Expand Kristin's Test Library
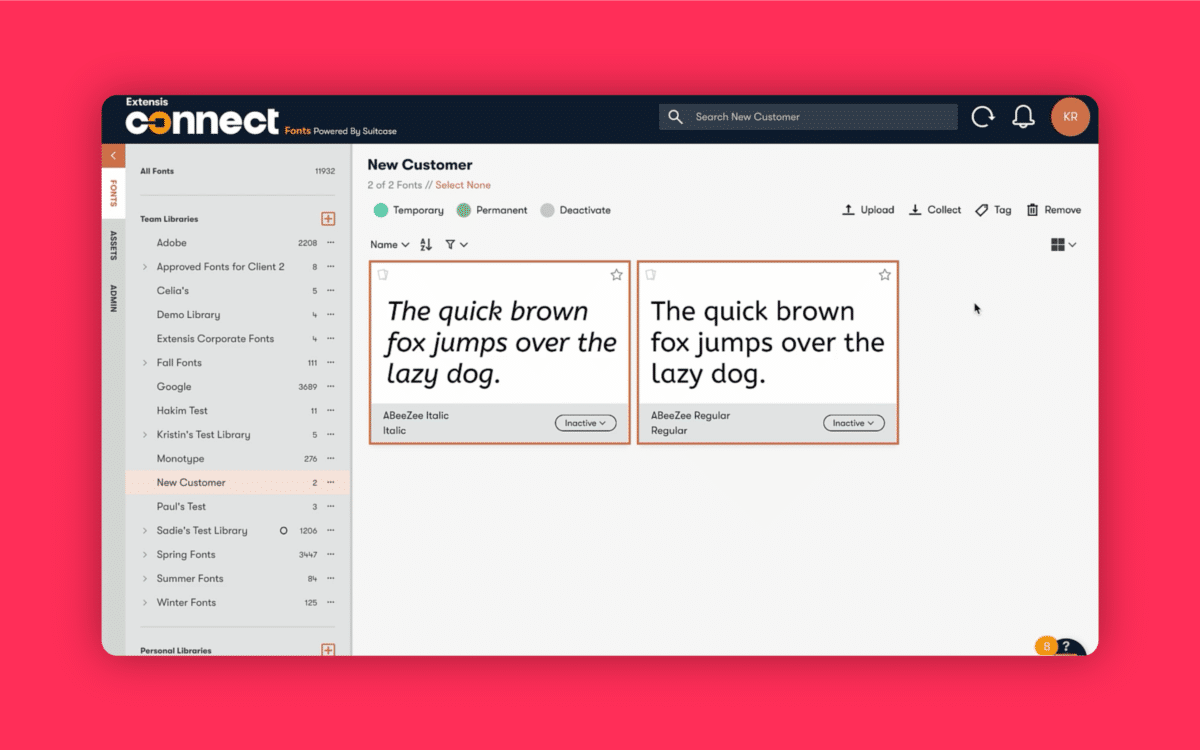 [x=145, y=435]
